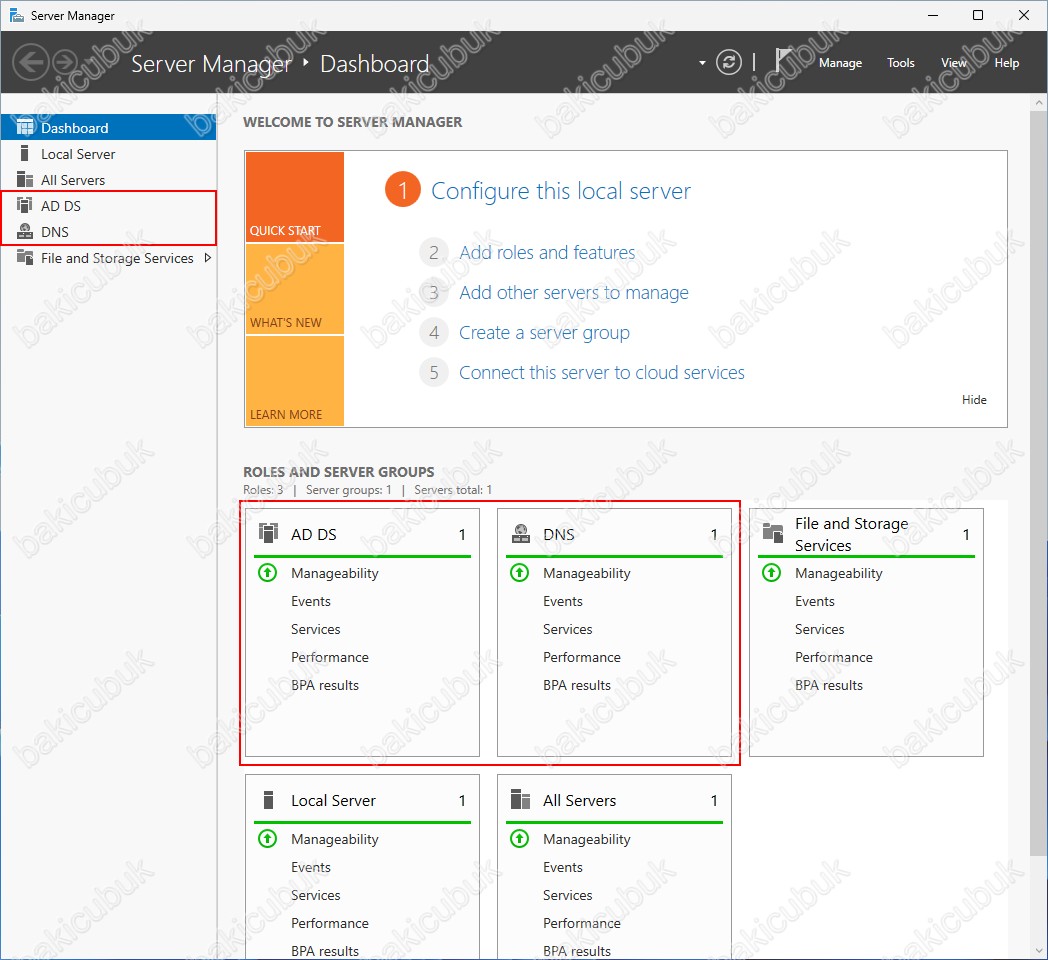Viewport: 1048px width, 960px height.
Task: Click the AD DS tile icon
Action: [268, 533]
